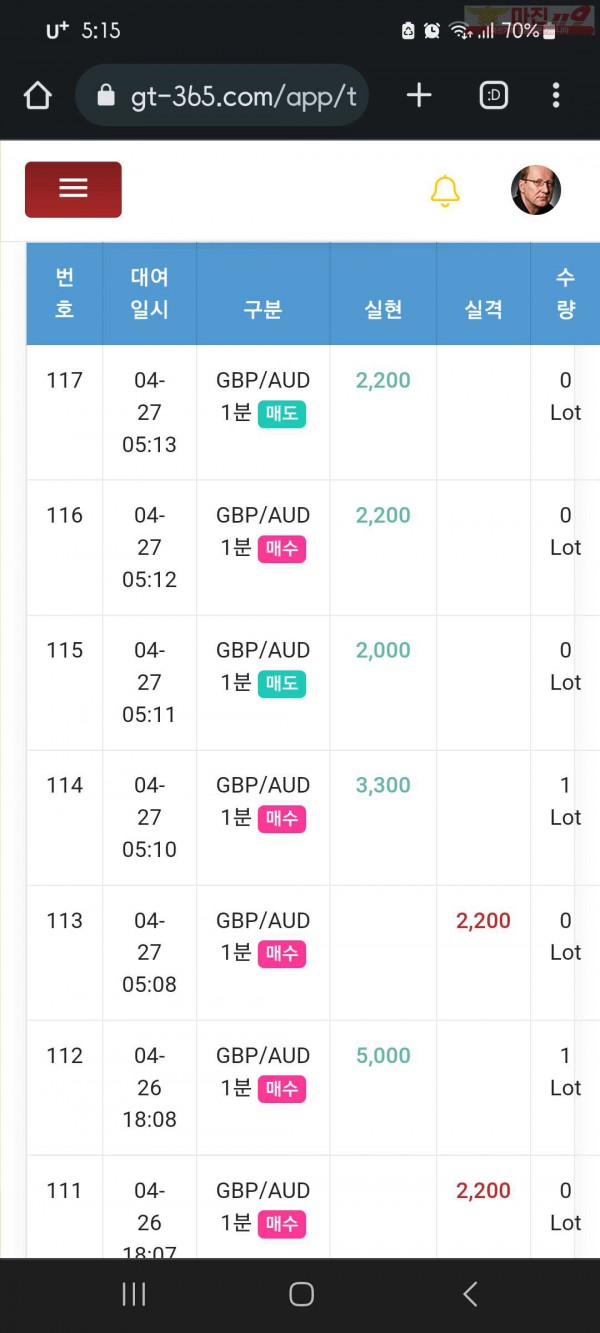Screen dimensions: 600x1333
Task: Open the browser three-dot menu
Action: [x=556, y=95]
